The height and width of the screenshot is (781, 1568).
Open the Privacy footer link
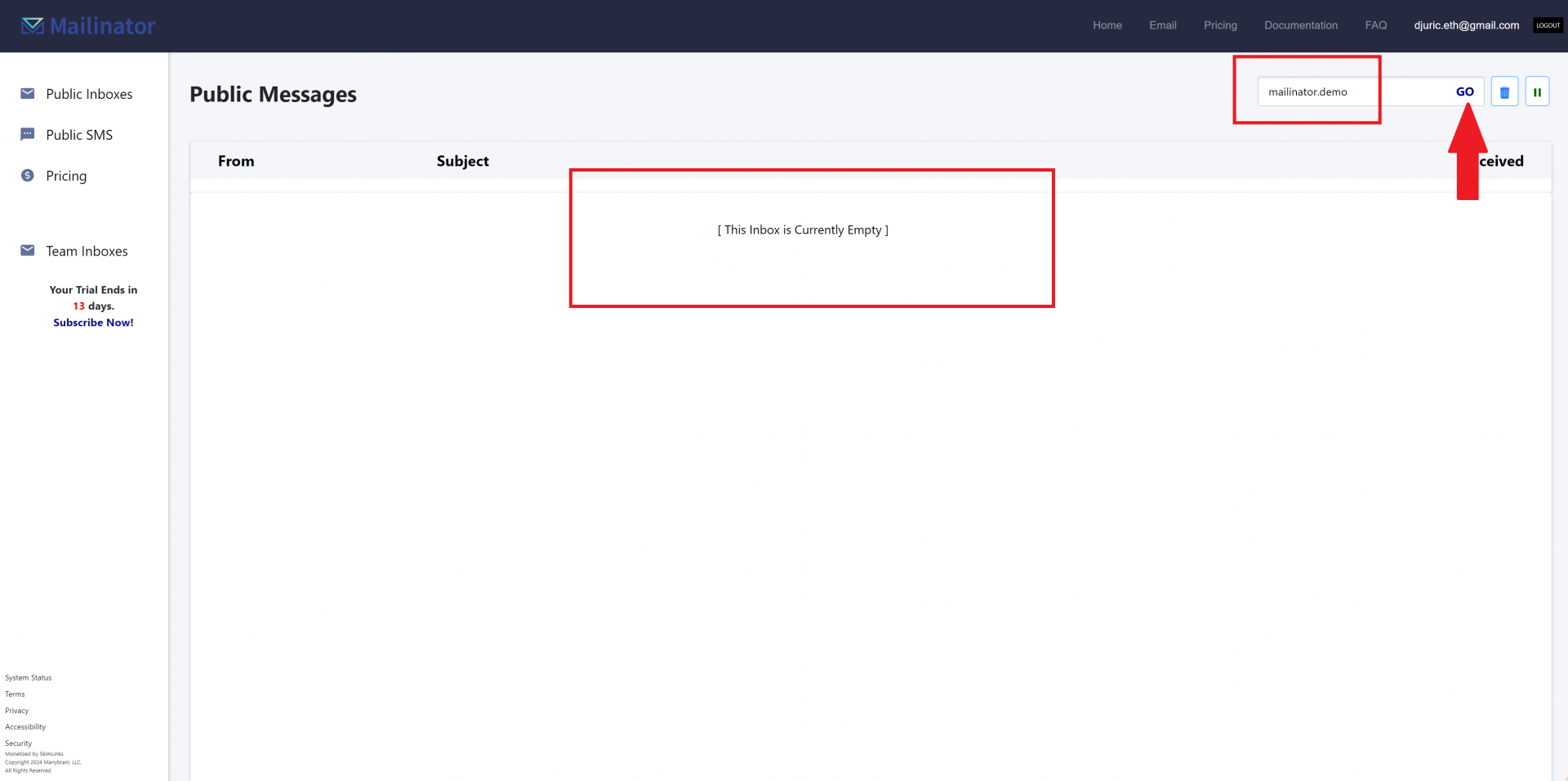coord(16,710)
